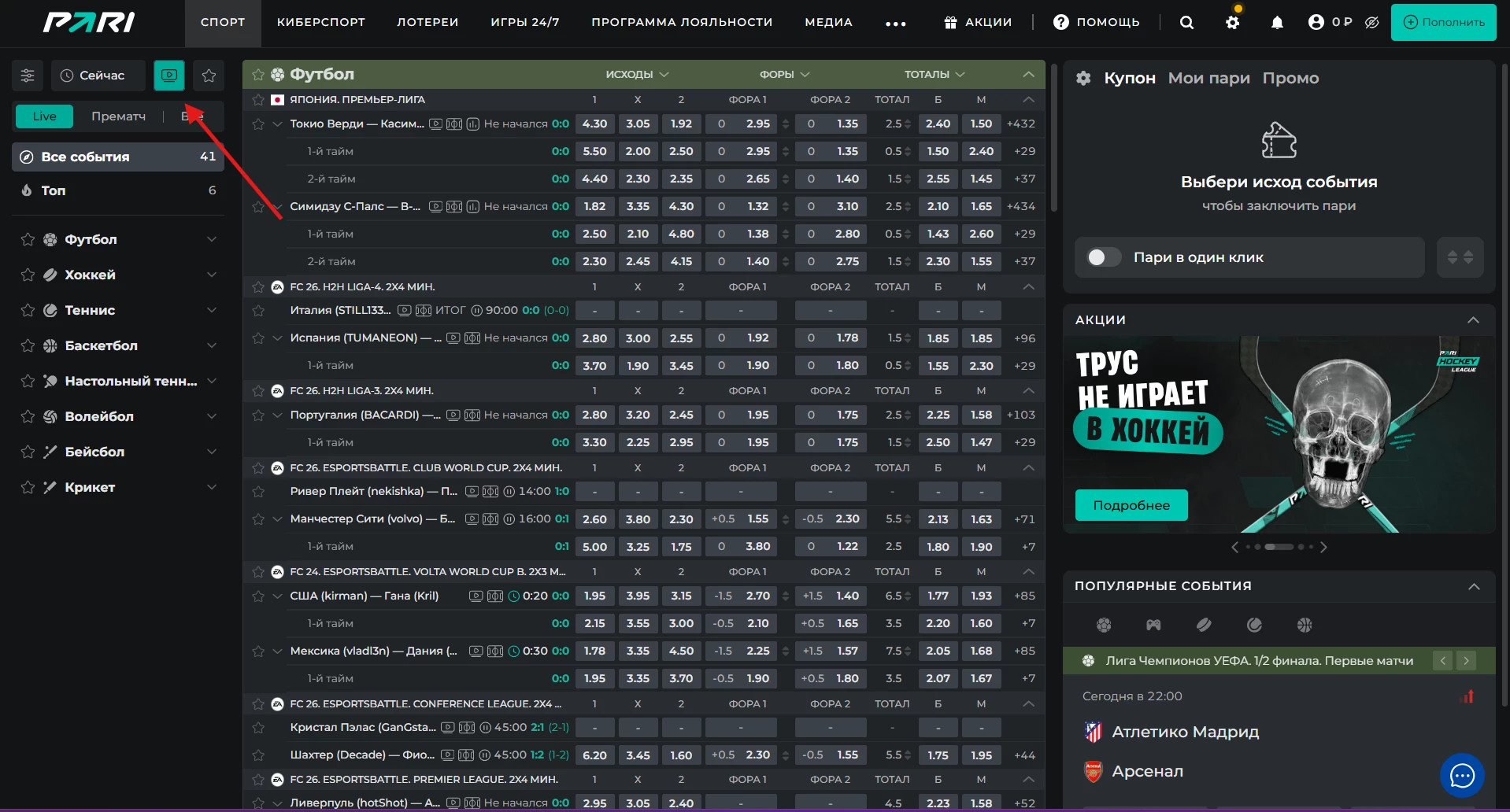1510x812 pixels.
Task: Expand Футбол in the sidebar
Action: coord(211,239)
